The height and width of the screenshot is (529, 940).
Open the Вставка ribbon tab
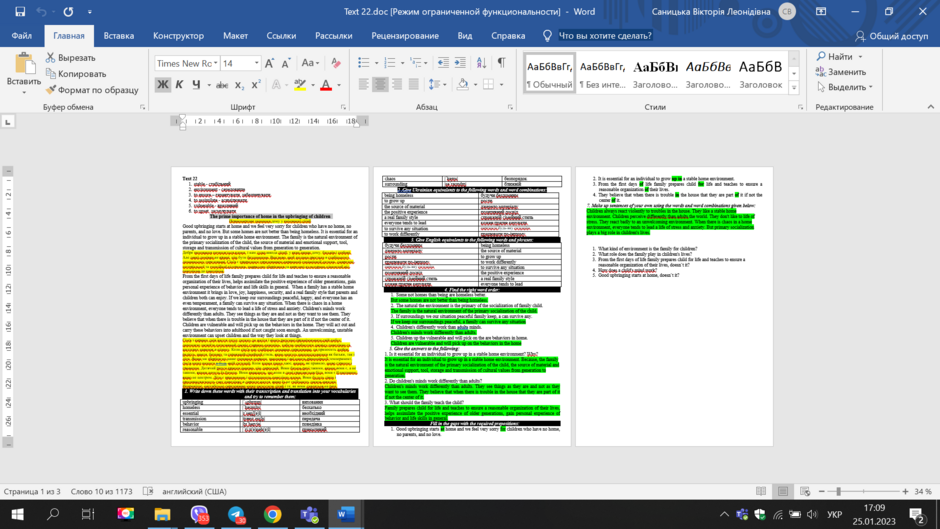coord(119,36)
